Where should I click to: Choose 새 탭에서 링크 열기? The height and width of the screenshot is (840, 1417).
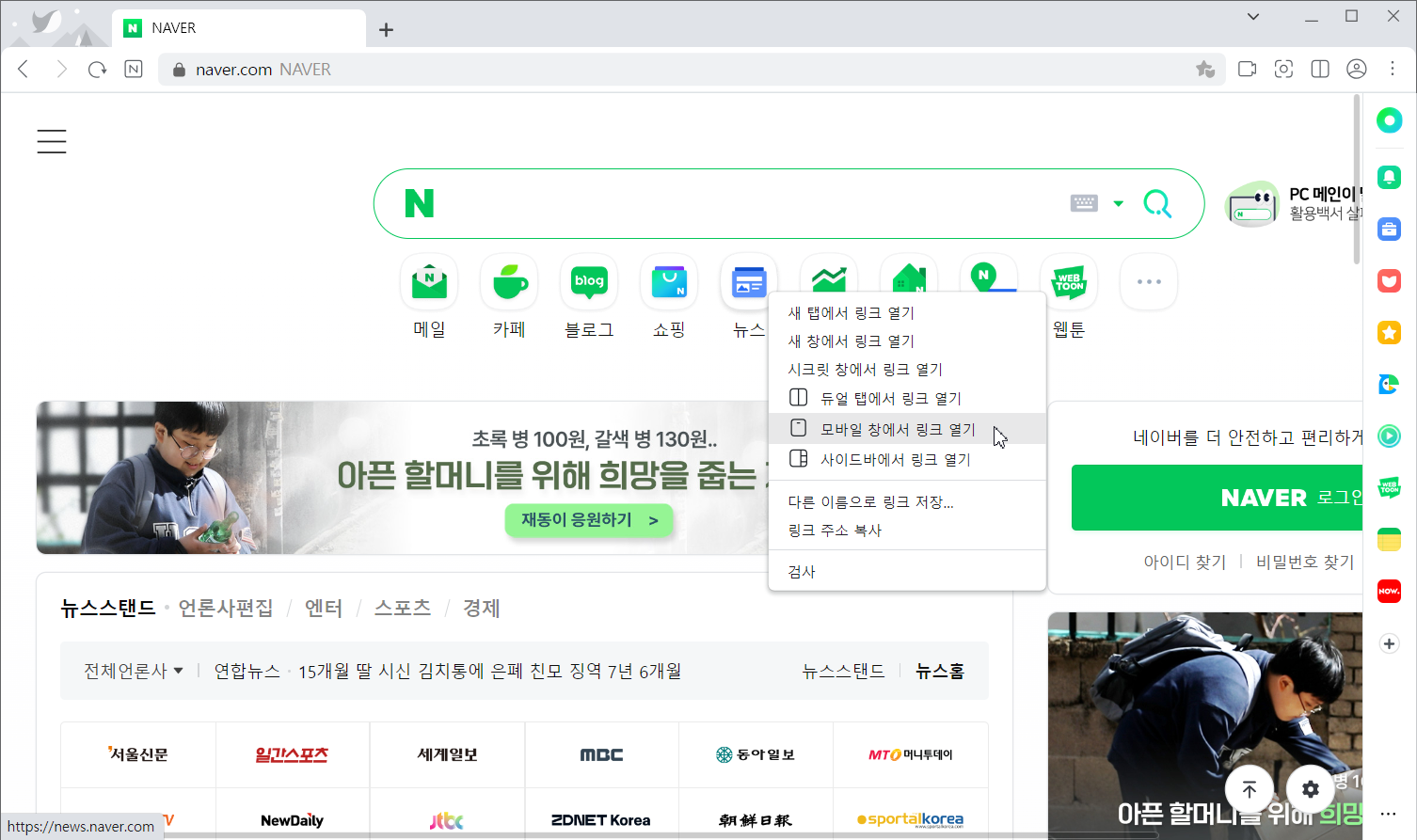pyautogui.click(x=907, y=312)
